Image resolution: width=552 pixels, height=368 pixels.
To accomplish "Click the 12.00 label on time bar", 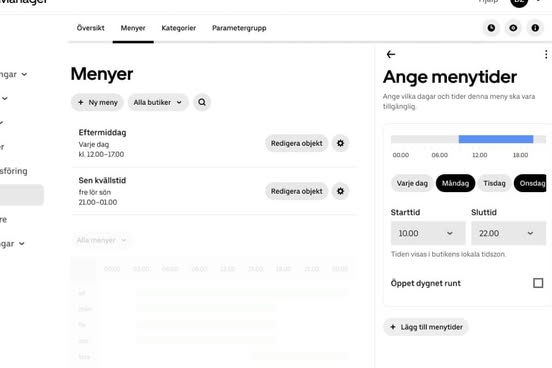I will 479,155.
